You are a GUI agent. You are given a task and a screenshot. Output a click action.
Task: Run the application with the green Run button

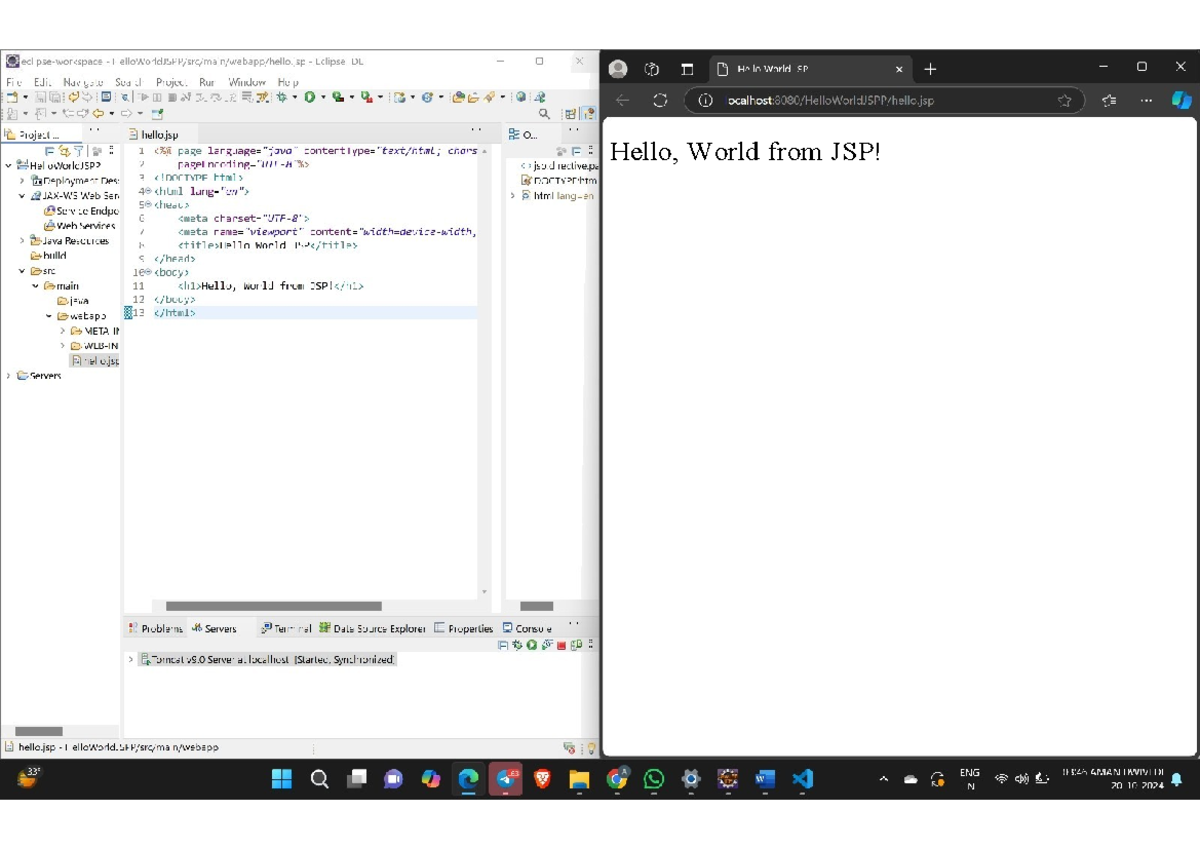(310, 97)
